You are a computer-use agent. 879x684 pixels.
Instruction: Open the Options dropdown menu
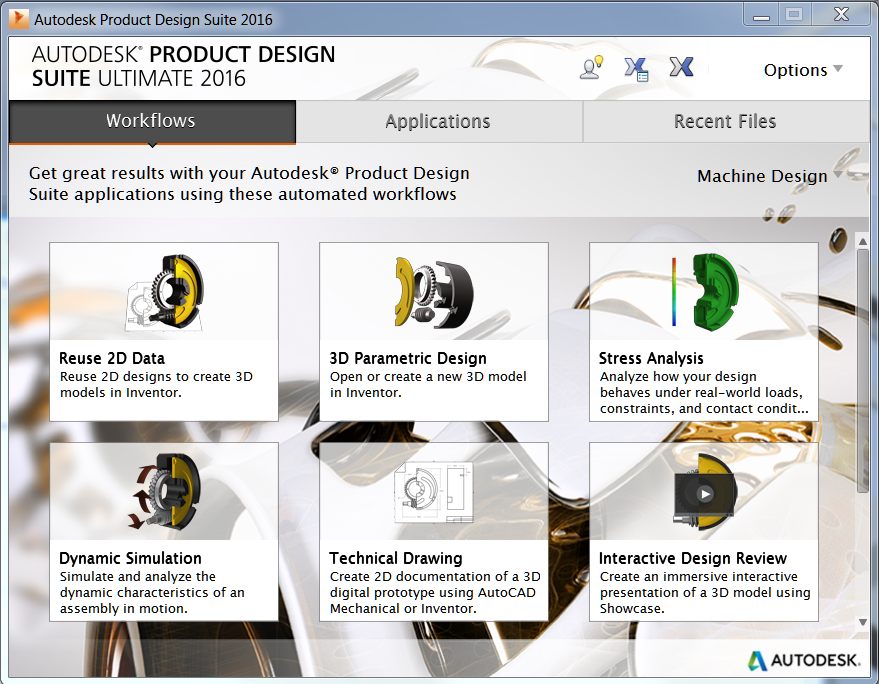pyautogui.click(x=795, y=70)
